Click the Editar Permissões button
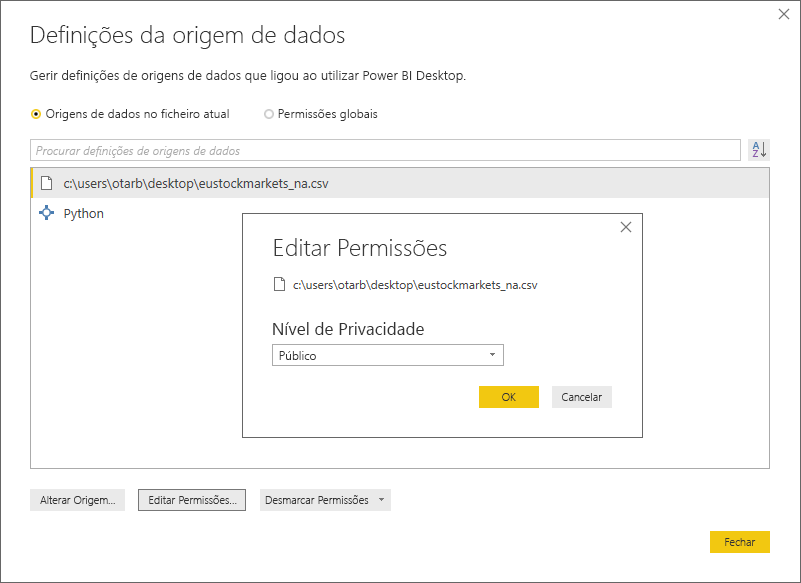 [x=191, y=500]
